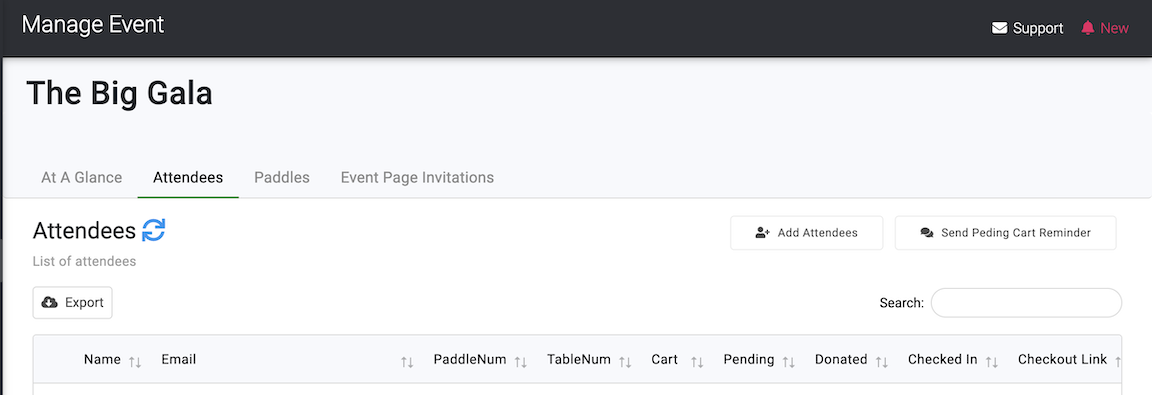Click the add-person icon on Add Attendees
1152x395 pixels.
[763, 233]
